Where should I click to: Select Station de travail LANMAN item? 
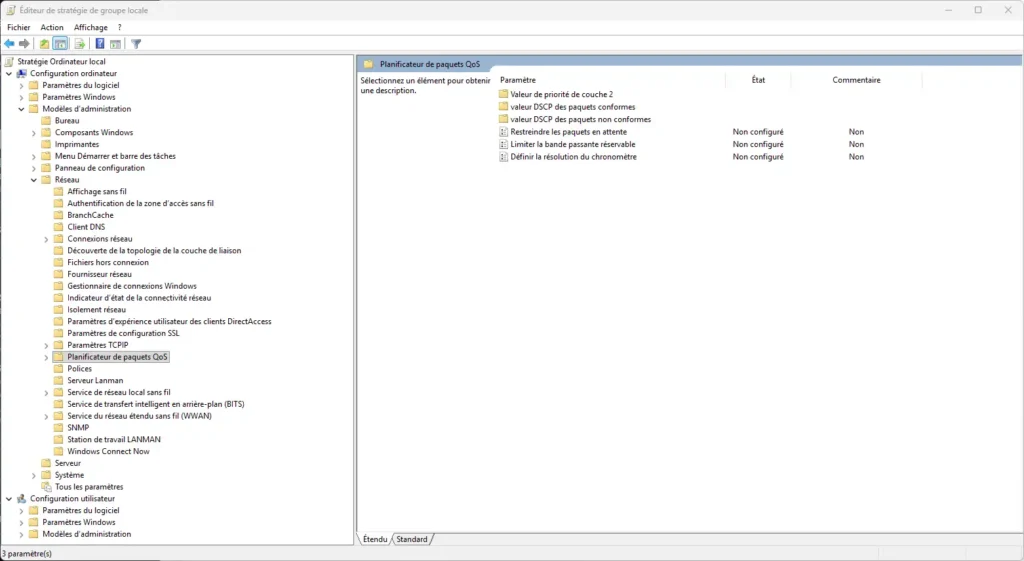(x=114, y=440)
